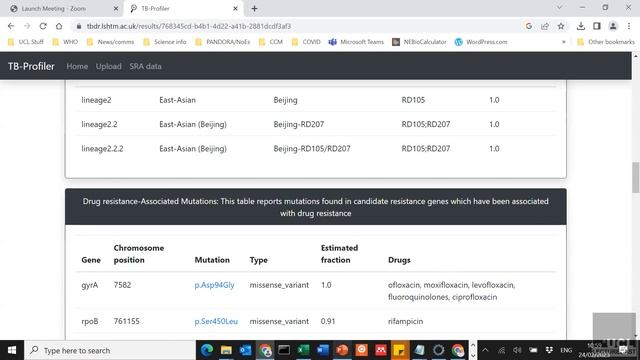Open the Microsoft Teams bookmark

(x=356, y=42)
